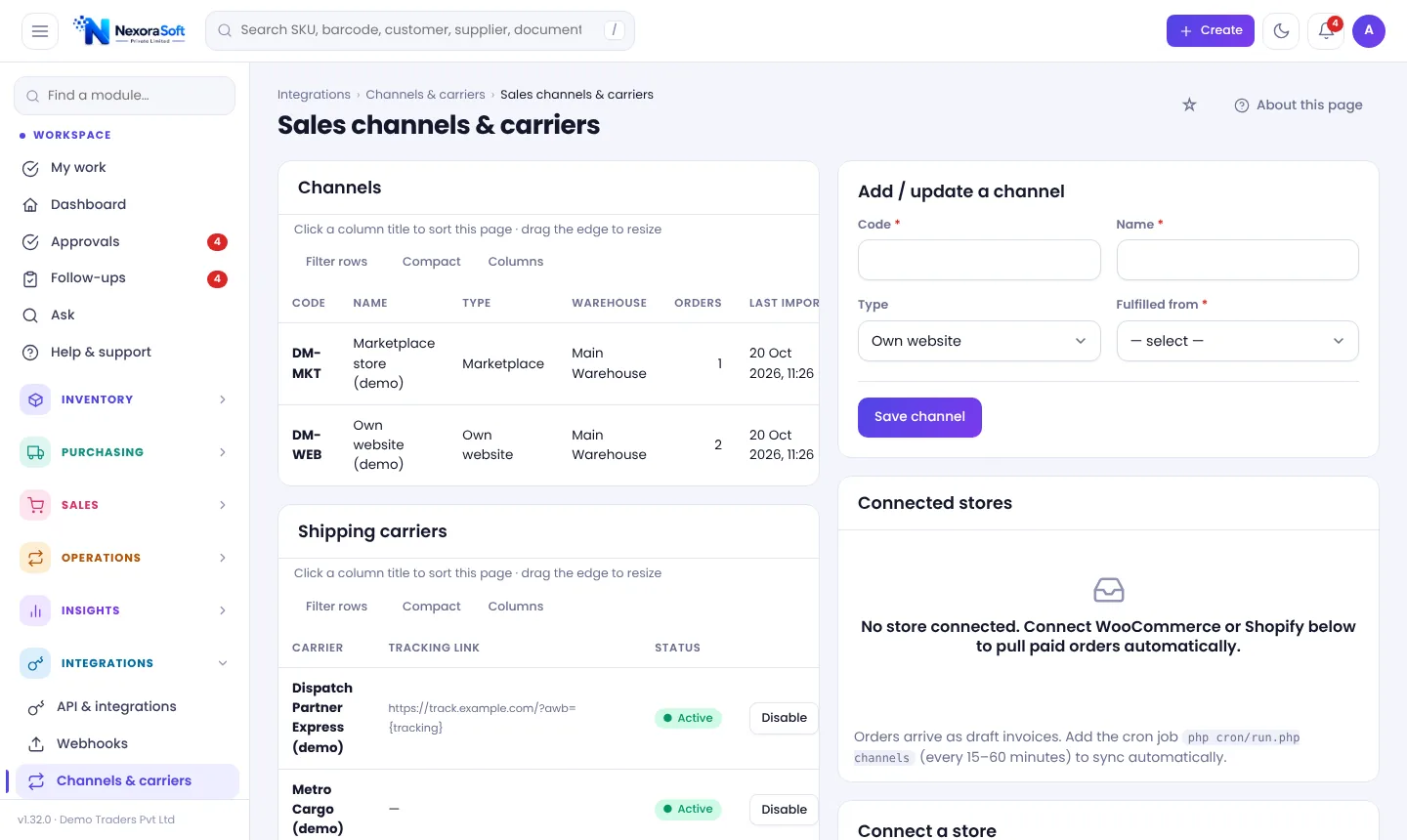Screen dimensions: 1407x840
Task: Click the Follow-ups clipboard icon
Action: [30, 278]
